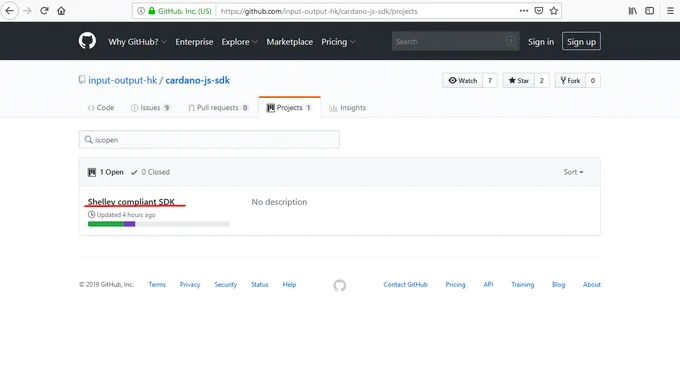Star the cardano-js-sdk repository
Screen dimensions: 680x391
click(x=518, y=81)
